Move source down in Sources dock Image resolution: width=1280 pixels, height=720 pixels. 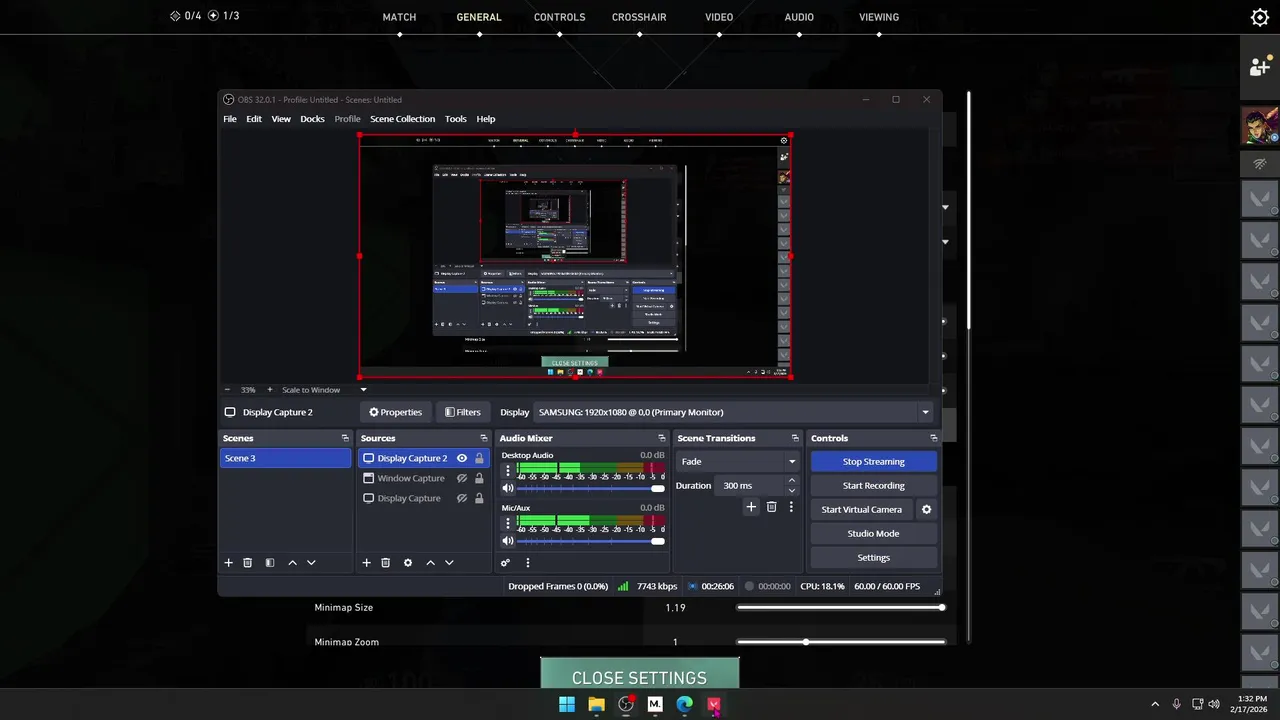pyautogui.click(x=449, y=563)
